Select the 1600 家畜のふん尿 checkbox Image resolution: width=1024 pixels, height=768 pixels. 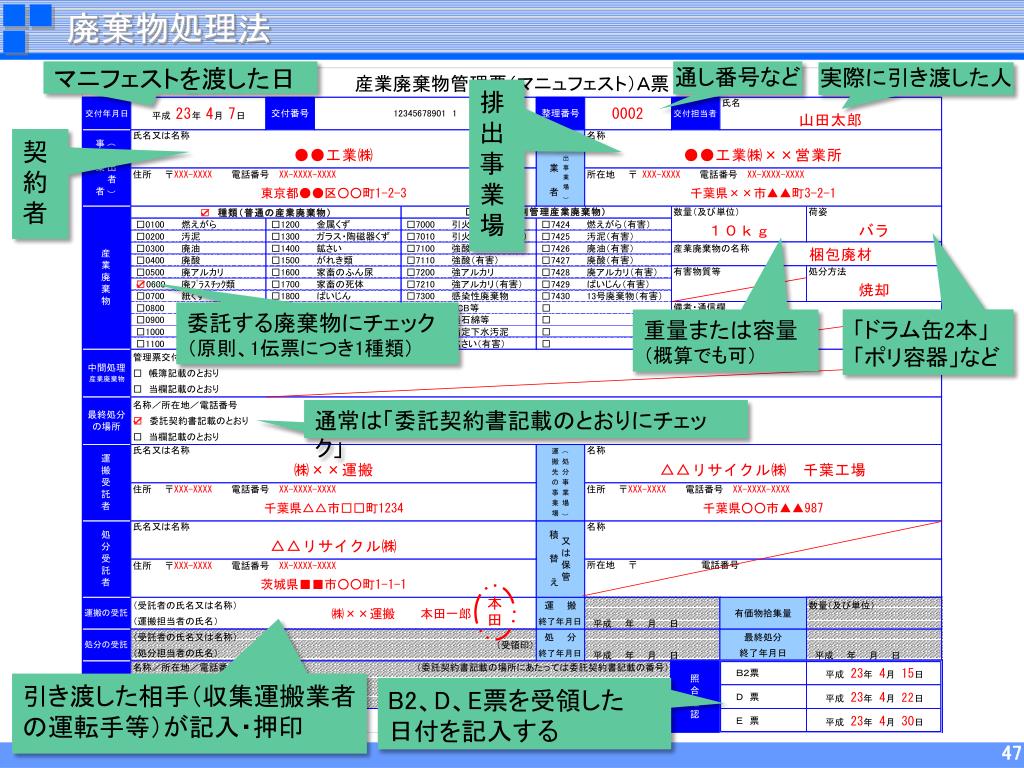coord(276,272)
